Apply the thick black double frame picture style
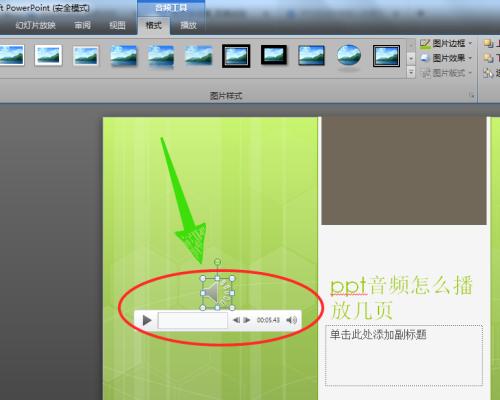500x400 pixels. [236, 56]
